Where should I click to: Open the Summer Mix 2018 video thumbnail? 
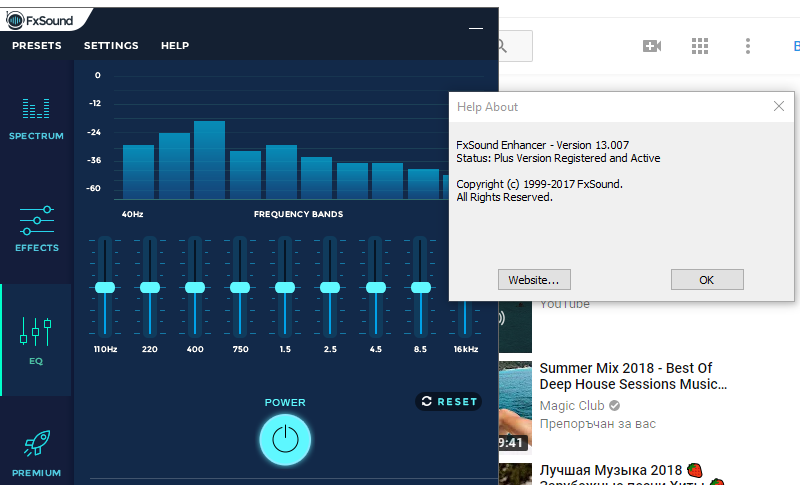pos(515,407)
